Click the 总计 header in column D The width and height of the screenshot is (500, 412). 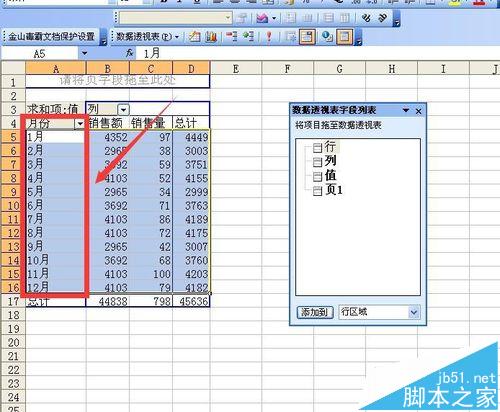pyautogui.click(x=191, y=123)
